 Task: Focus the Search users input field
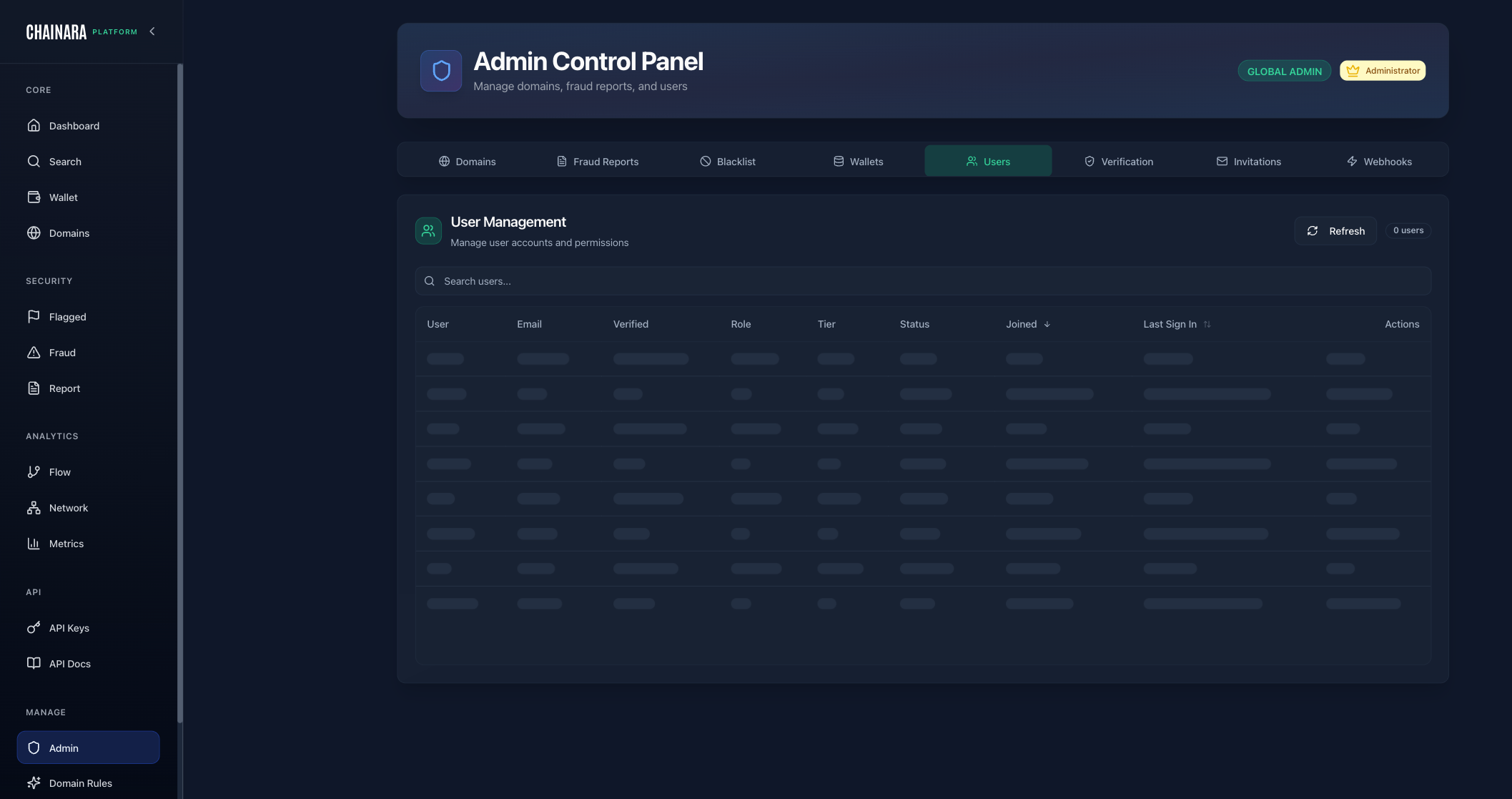923,281
